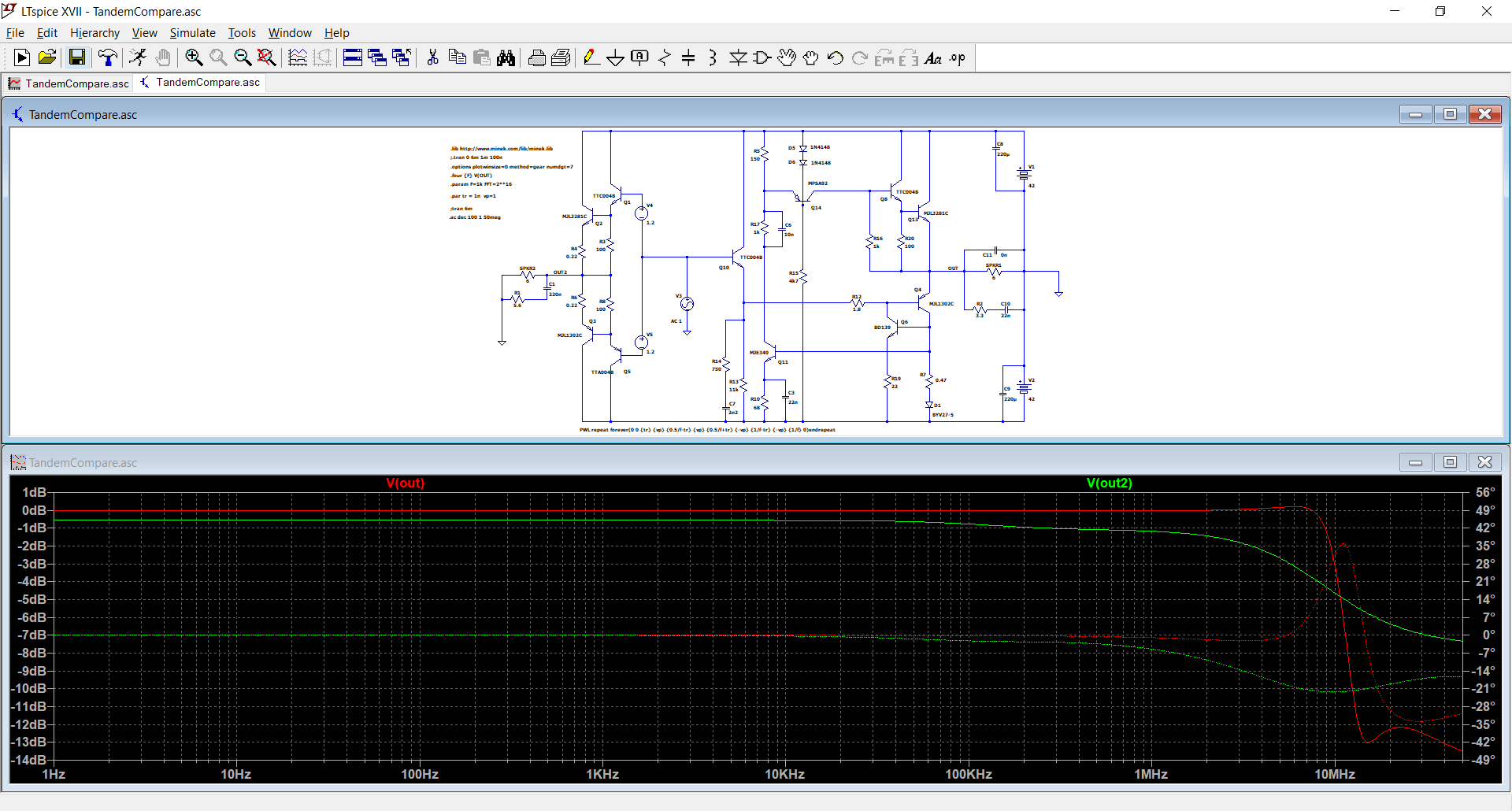Open the Control Panel hammer icon
The height and width of the screenshot is (811, 1512).
tap(107, 57)
